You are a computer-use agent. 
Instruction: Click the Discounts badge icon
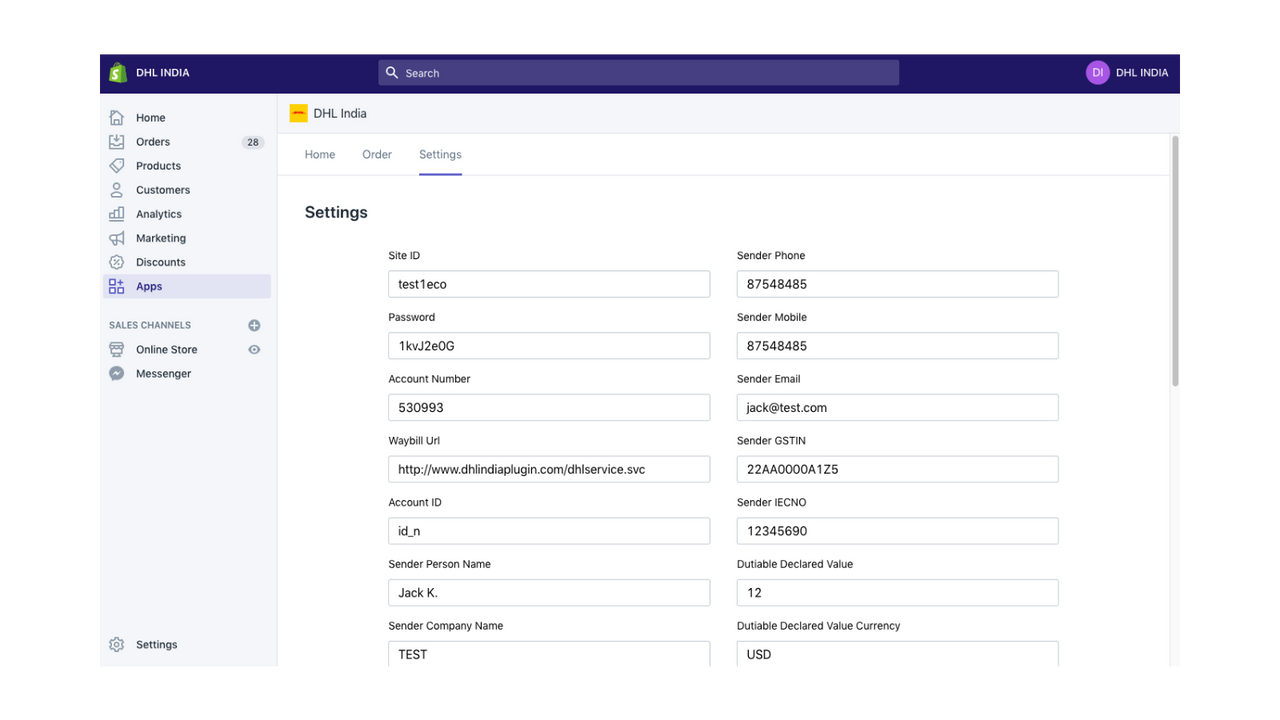117,262
